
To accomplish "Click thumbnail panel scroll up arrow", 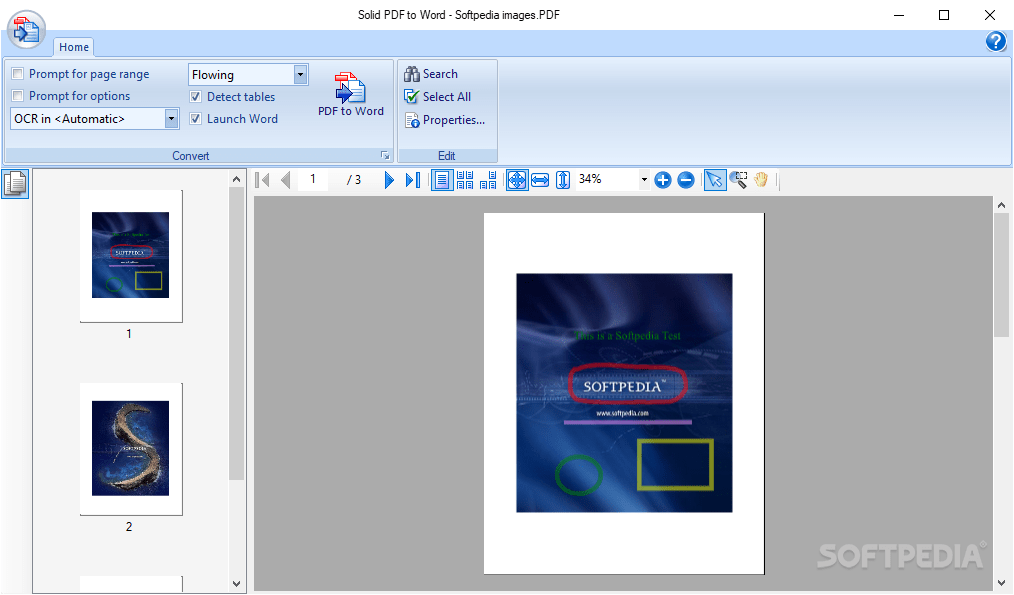I will tap(237, 179).
